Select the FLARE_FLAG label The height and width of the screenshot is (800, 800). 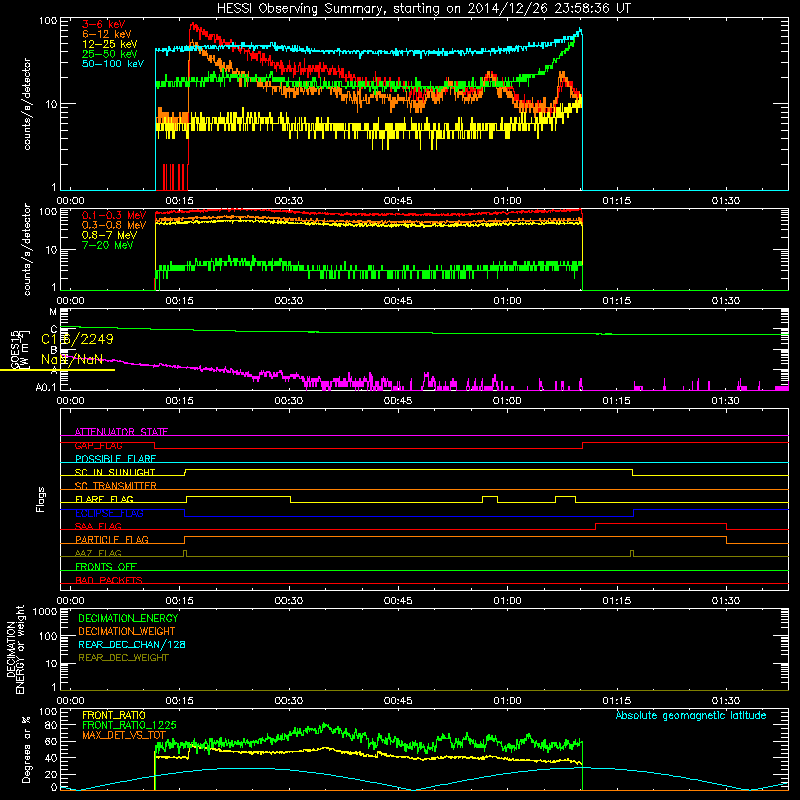[x=104, y=499]
